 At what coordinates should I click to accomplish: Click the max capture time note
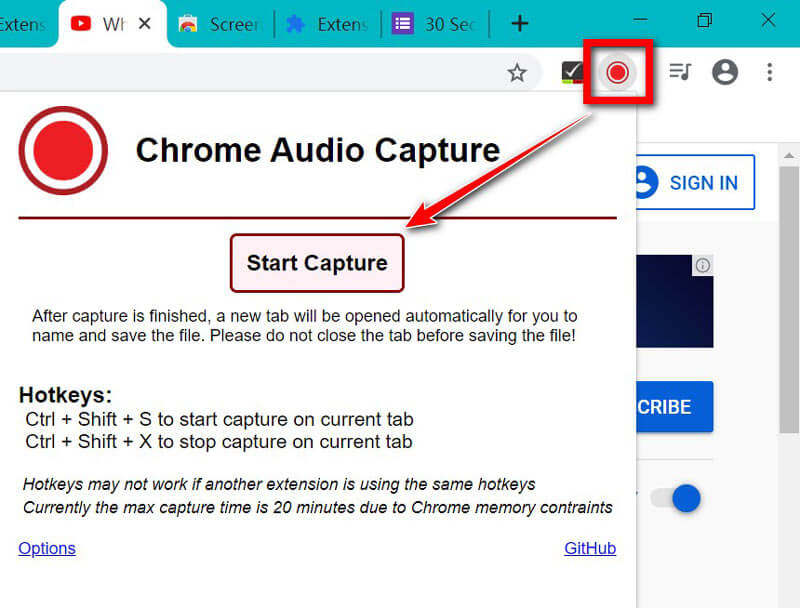[x=318, y=508]
